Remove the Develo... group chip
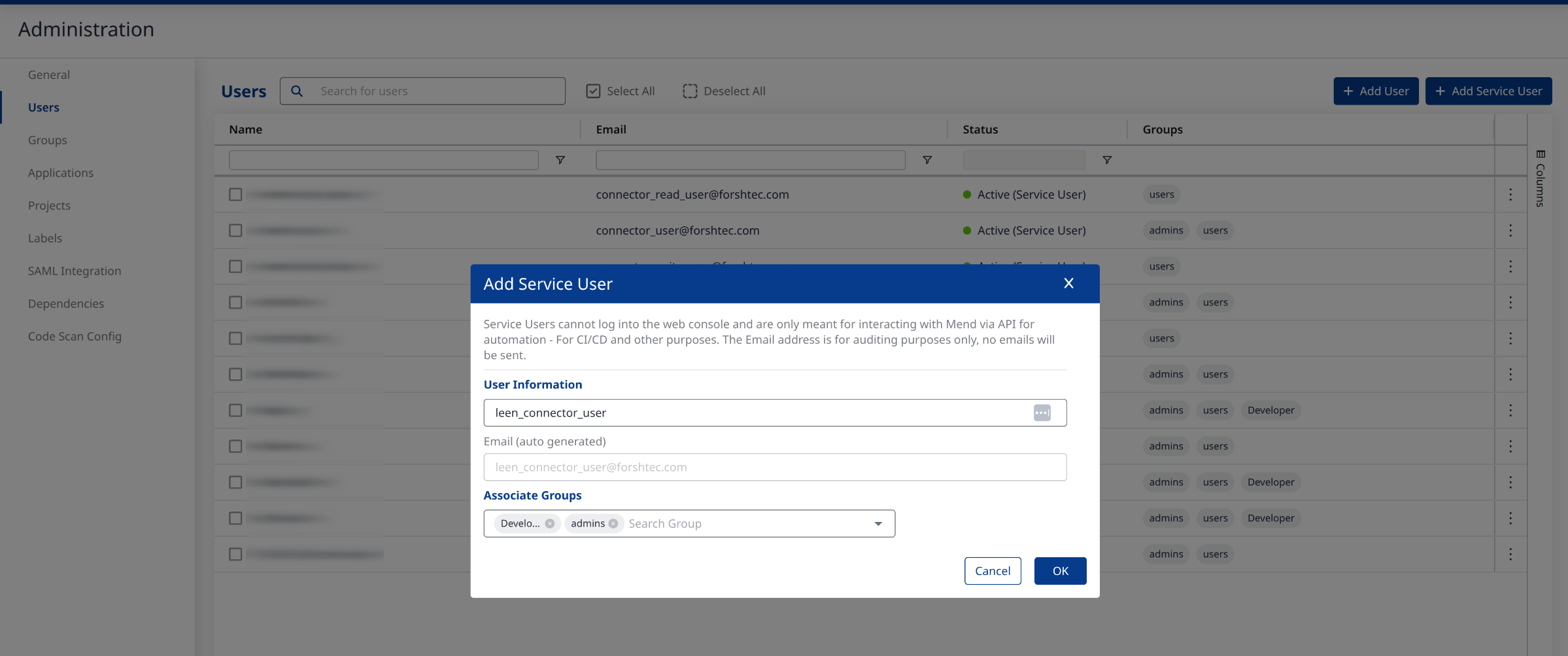 [x=550, y=523]
